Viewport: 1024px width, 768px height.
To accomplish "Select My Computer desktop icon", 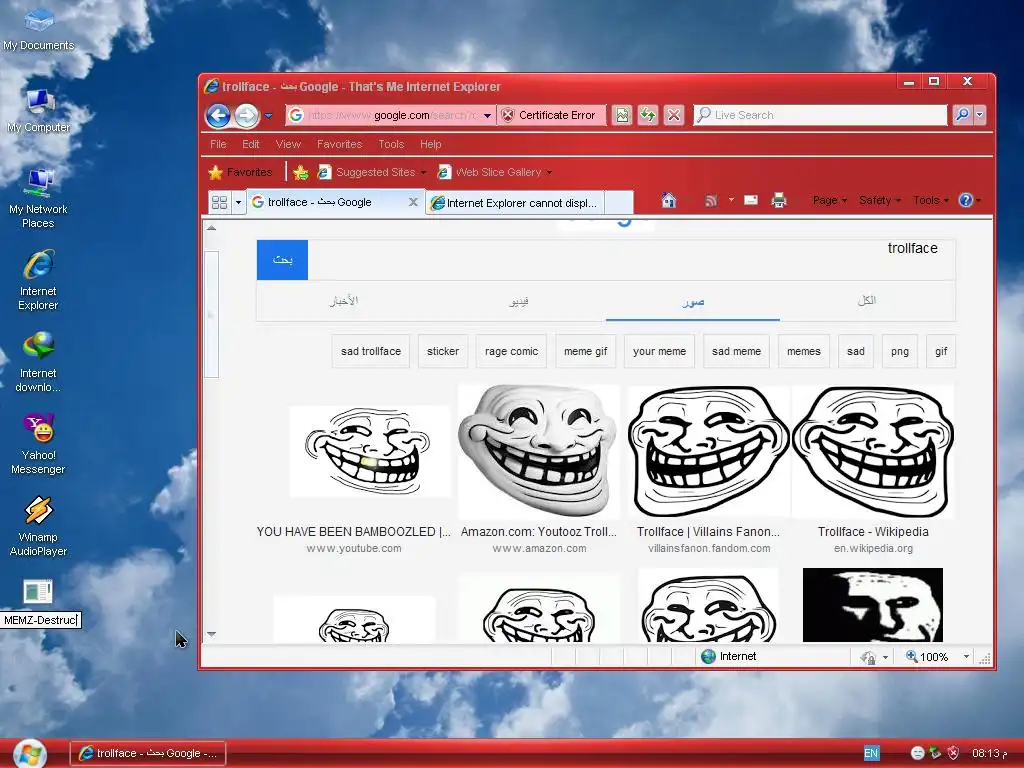I will [39, 111].
